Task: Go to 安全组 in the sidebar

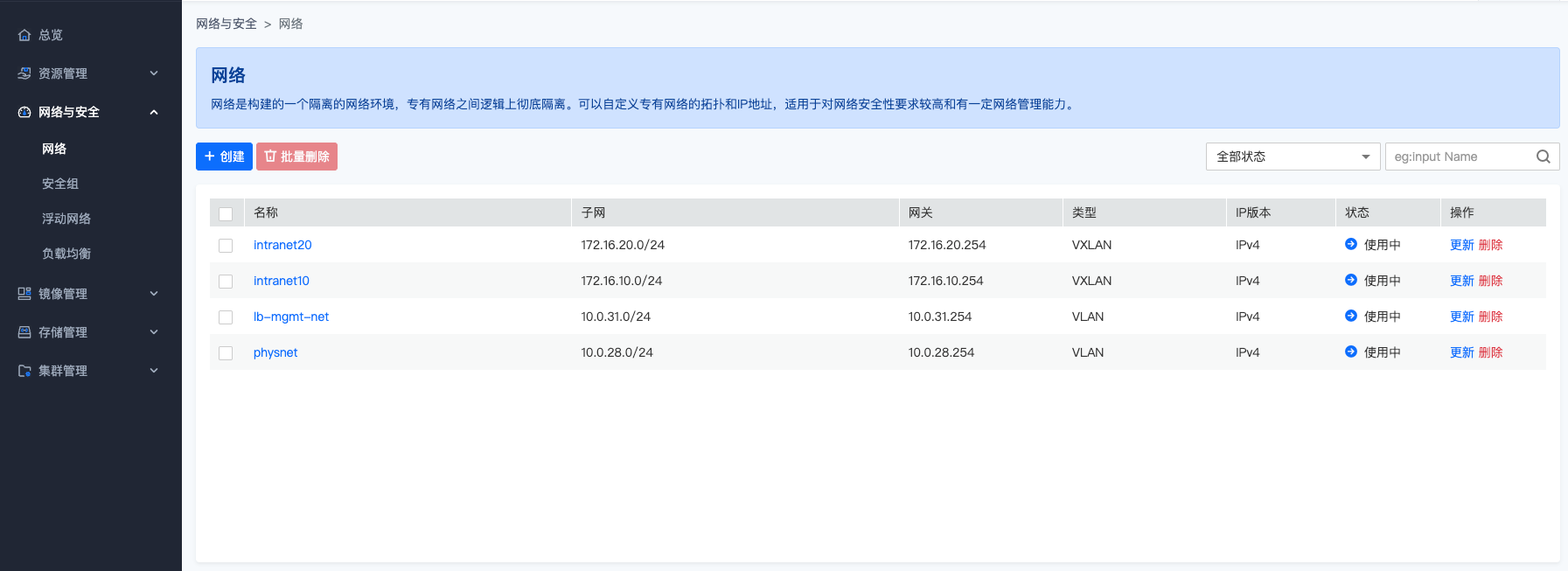Action: 60,184
